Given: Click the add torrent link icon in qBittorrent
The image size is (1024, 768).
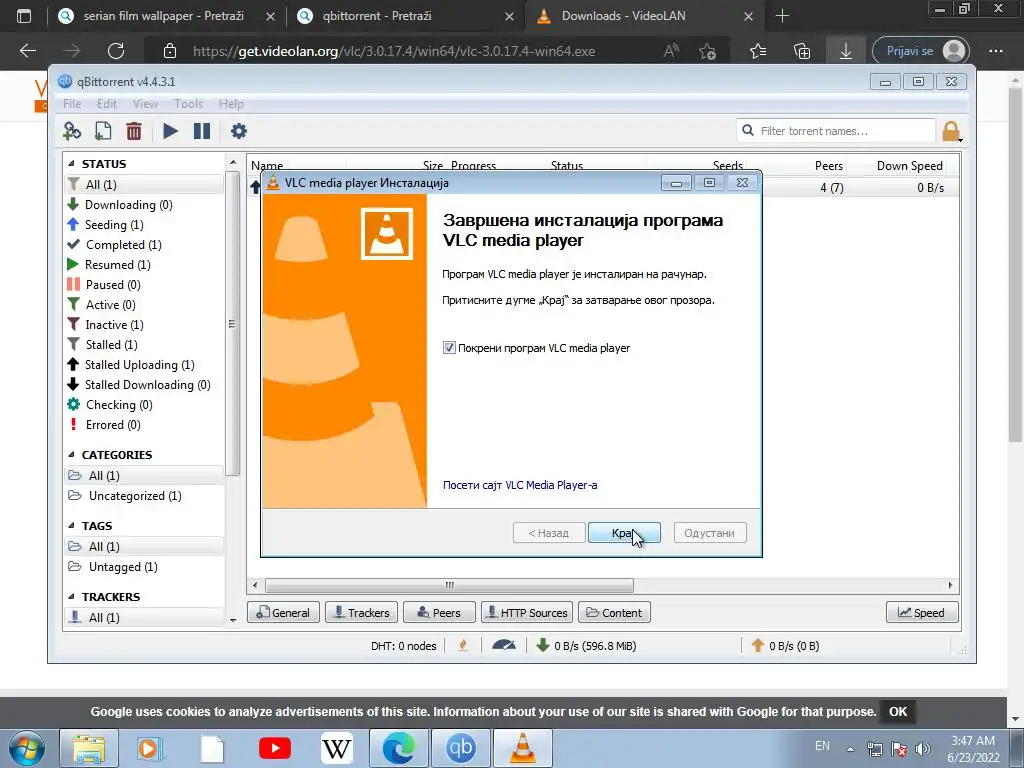Looking at the screenshot, I should 72,131.
